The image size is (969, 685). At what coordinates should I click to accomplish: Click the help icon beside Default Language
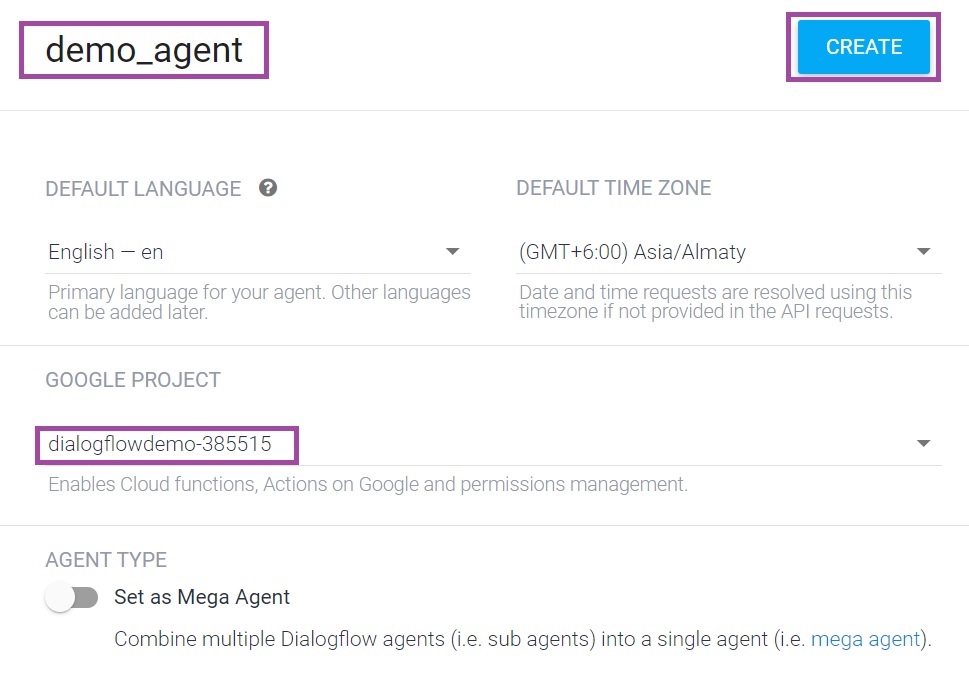267,187
